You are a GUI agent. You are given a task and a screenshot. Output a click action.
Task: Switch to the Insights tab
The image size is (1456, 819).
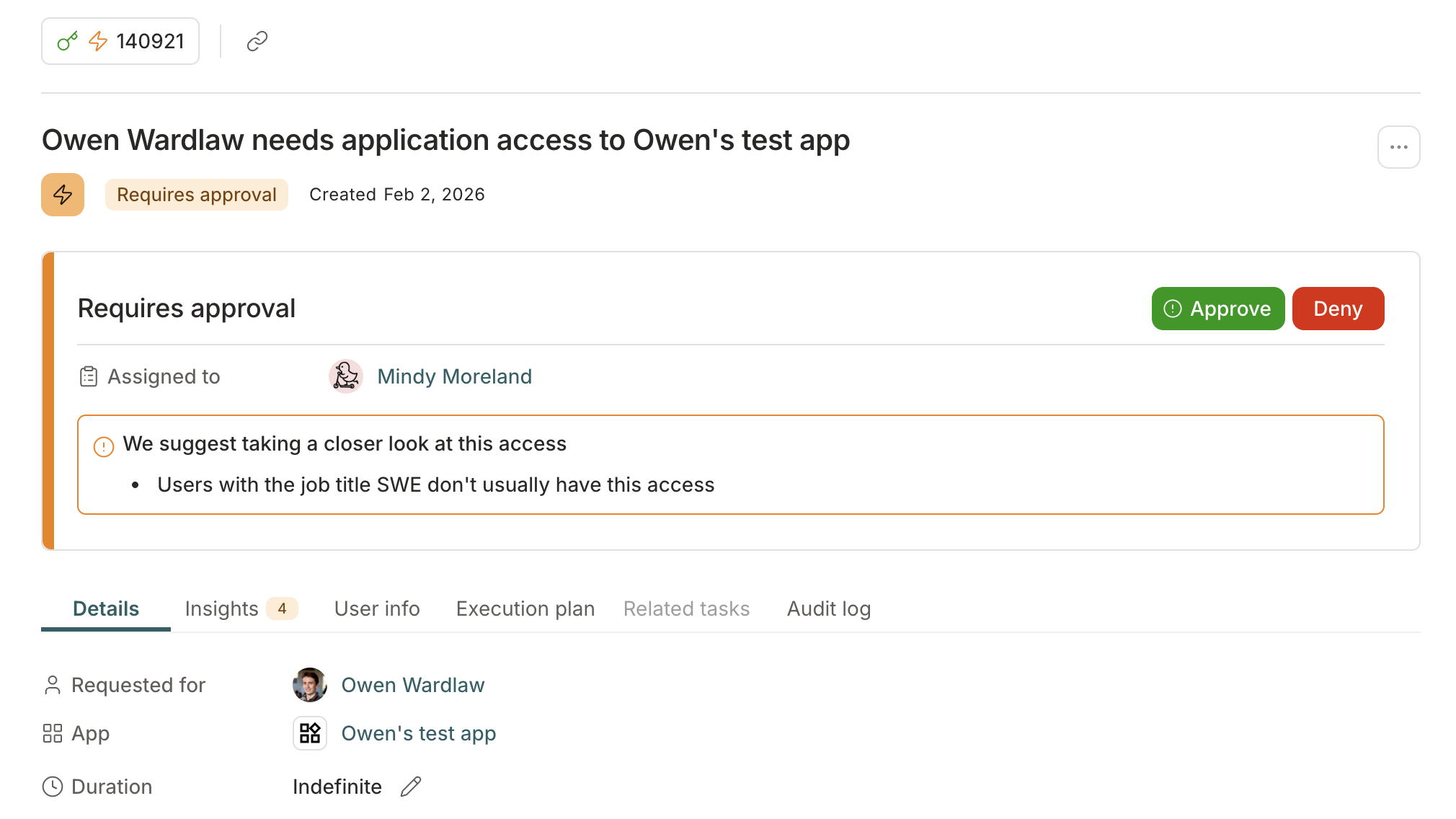(x=241, y=608)
